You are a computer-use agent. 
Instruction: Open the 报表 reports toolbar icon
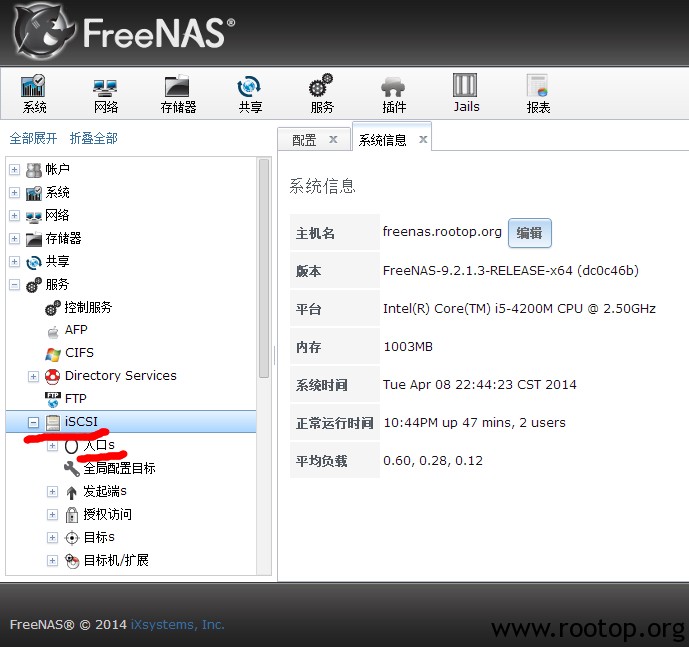point(537,85)
